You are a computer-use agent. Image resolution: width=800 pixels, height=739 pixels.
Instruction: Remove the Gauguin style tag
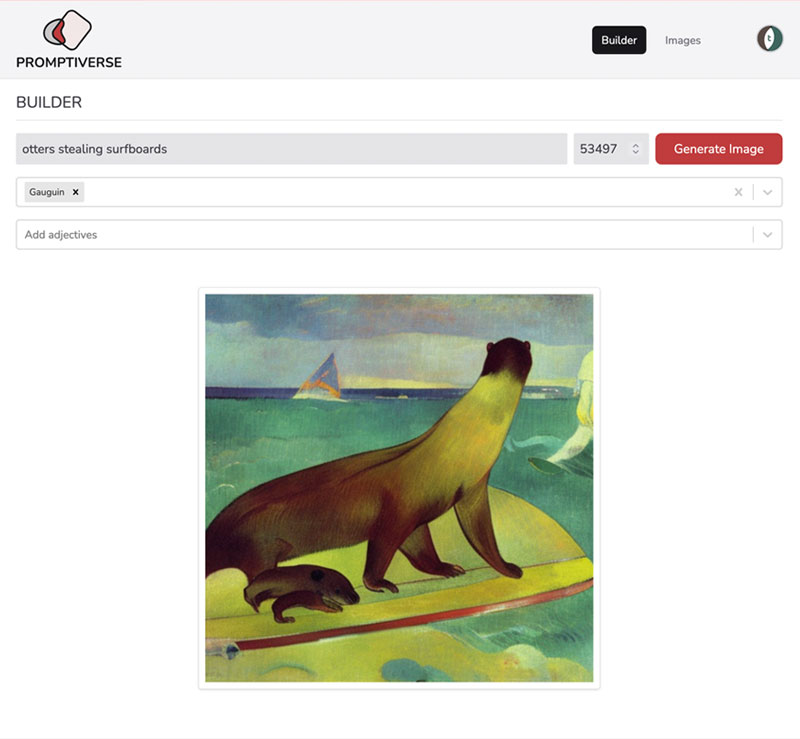[76, 192]
